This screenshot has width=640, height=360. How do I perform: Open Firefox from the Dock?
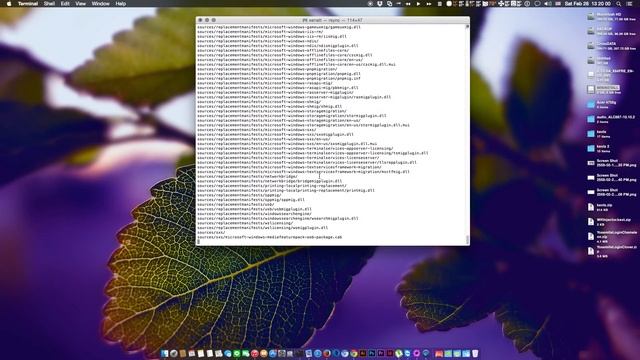coord(327,353)
